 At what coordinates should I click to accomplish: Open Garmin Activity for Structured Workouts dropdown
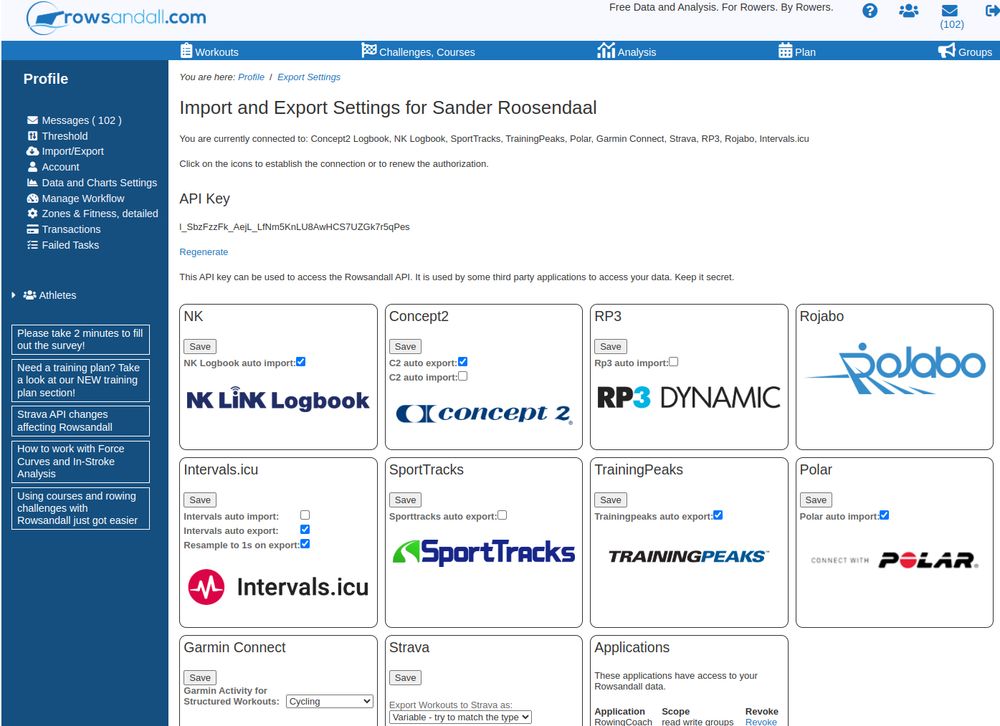pos(329,701)
